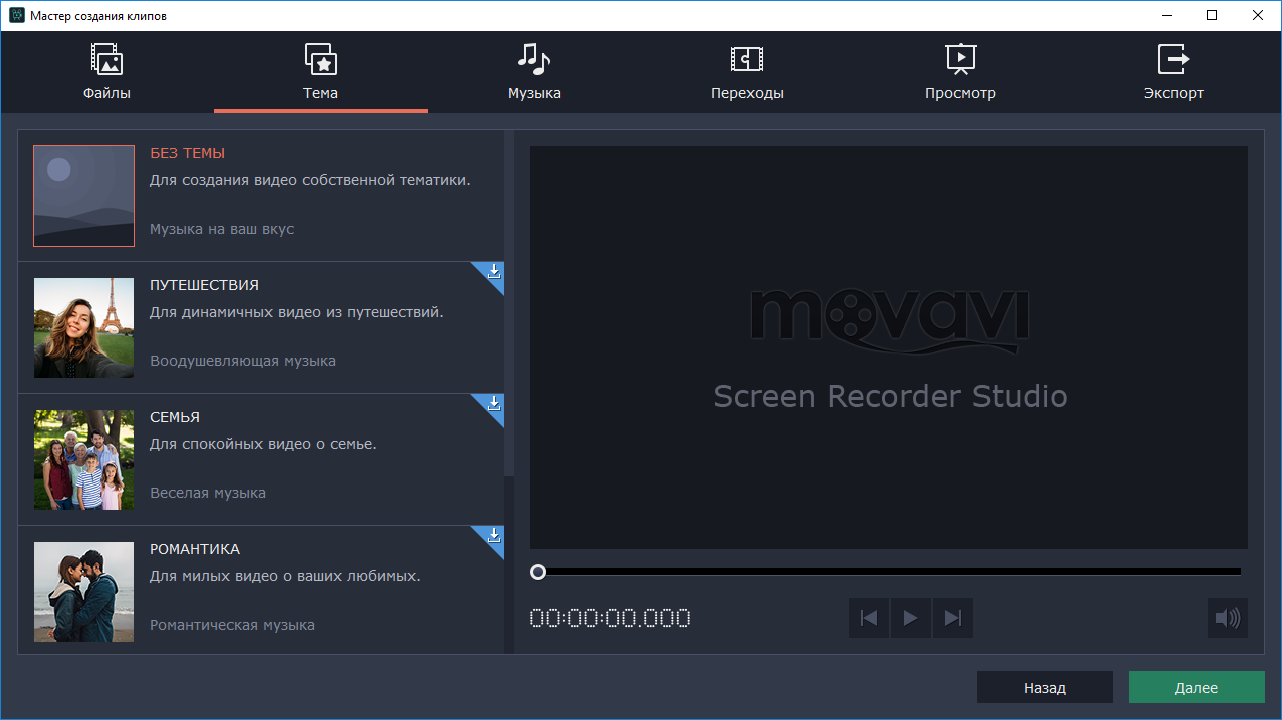Switch to the Файлы tab label
This screenshot has height=720, width=1282.
(107, 93)
